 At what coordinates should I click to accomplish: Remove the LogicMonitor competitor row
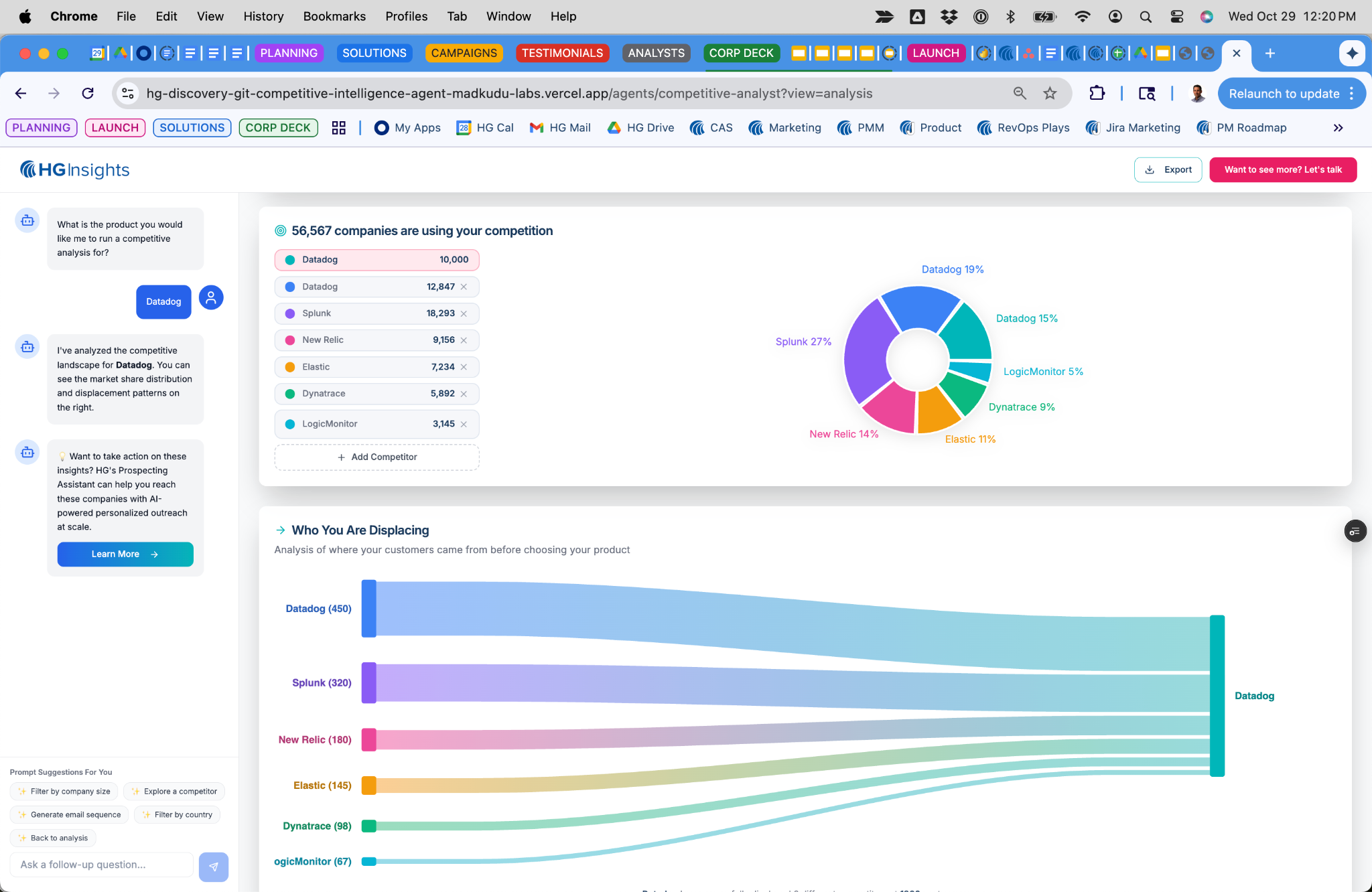464,424
